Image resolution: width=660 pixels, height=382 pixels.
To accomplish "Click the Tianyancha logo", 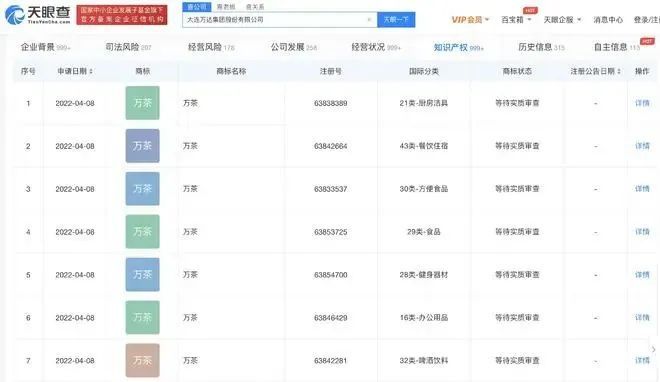I will click(37, 15).
